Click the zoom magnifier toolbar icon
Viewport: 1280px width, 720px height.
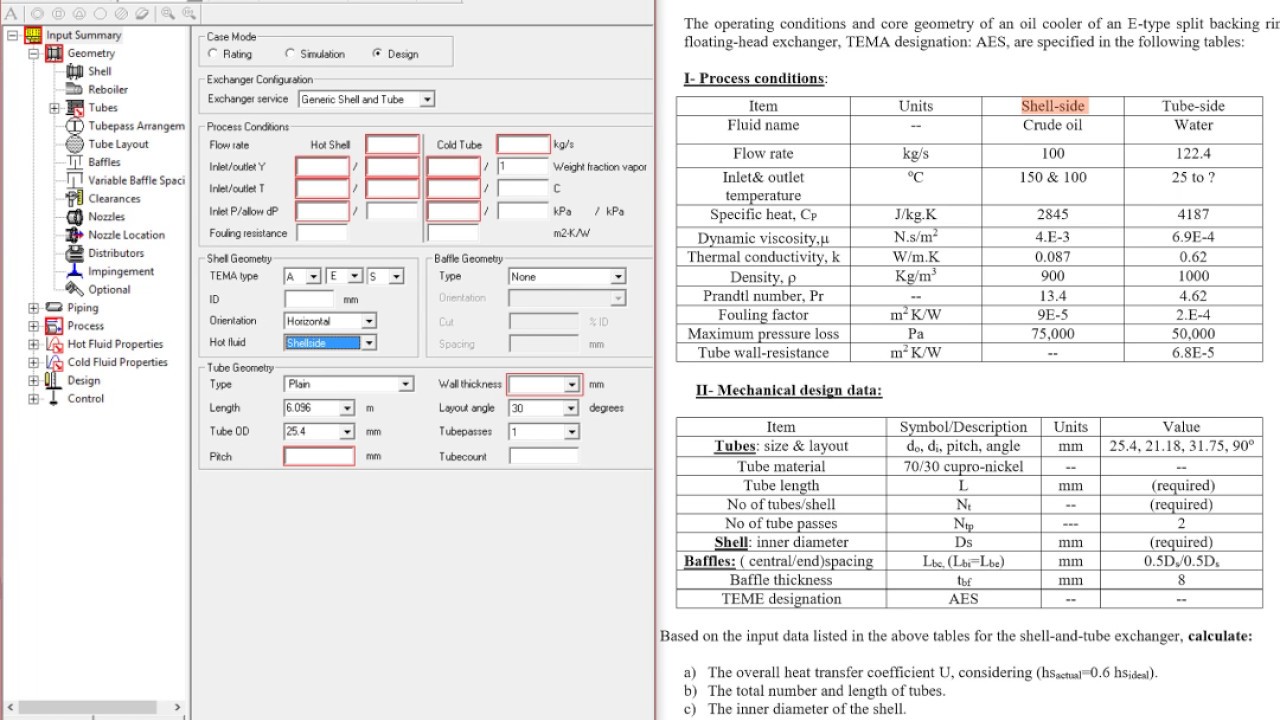tap(166, 13)
